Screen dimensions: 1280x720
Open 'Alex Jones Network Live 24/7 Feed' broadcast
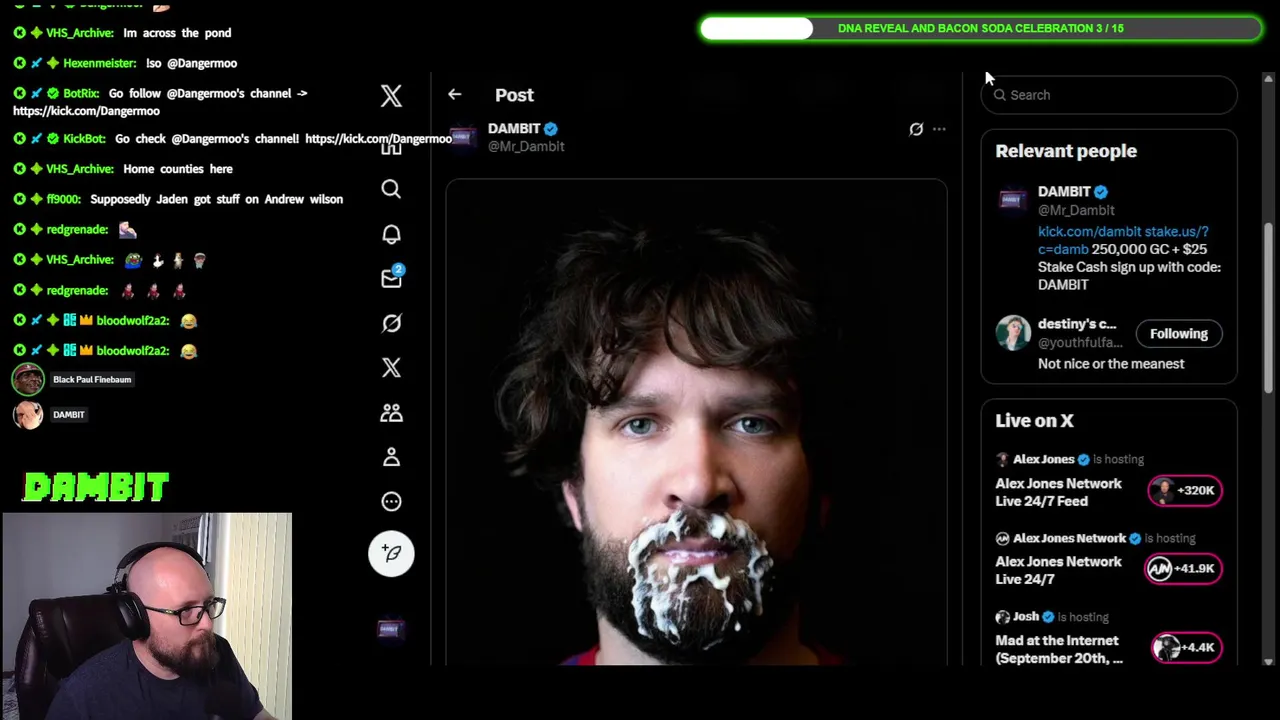tap(1058, 492)
